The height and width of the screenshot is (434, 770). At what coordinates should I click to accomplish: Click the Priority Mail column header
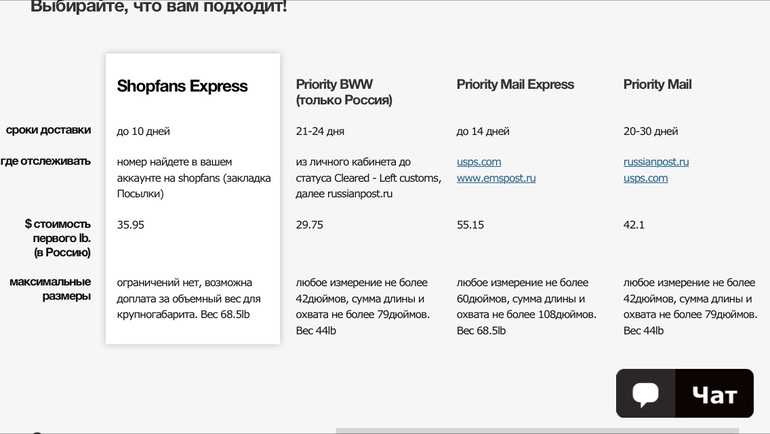pyautogui.click(x=657, y=85)
